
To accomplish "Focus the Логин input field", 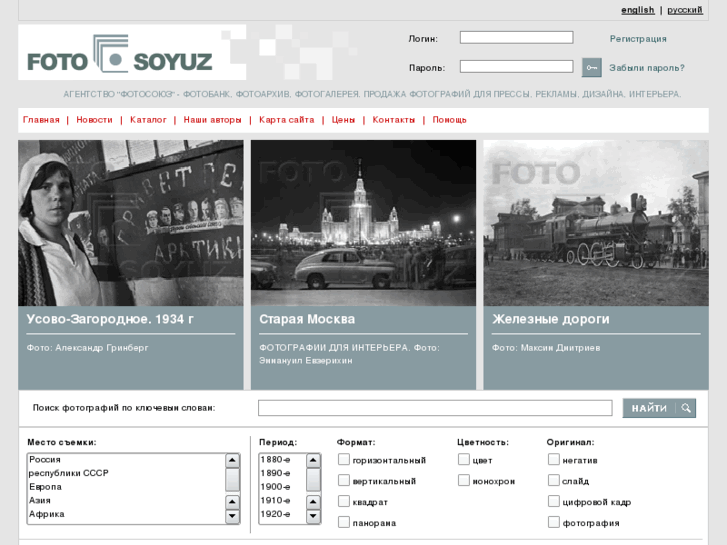I will coord(517,38).
